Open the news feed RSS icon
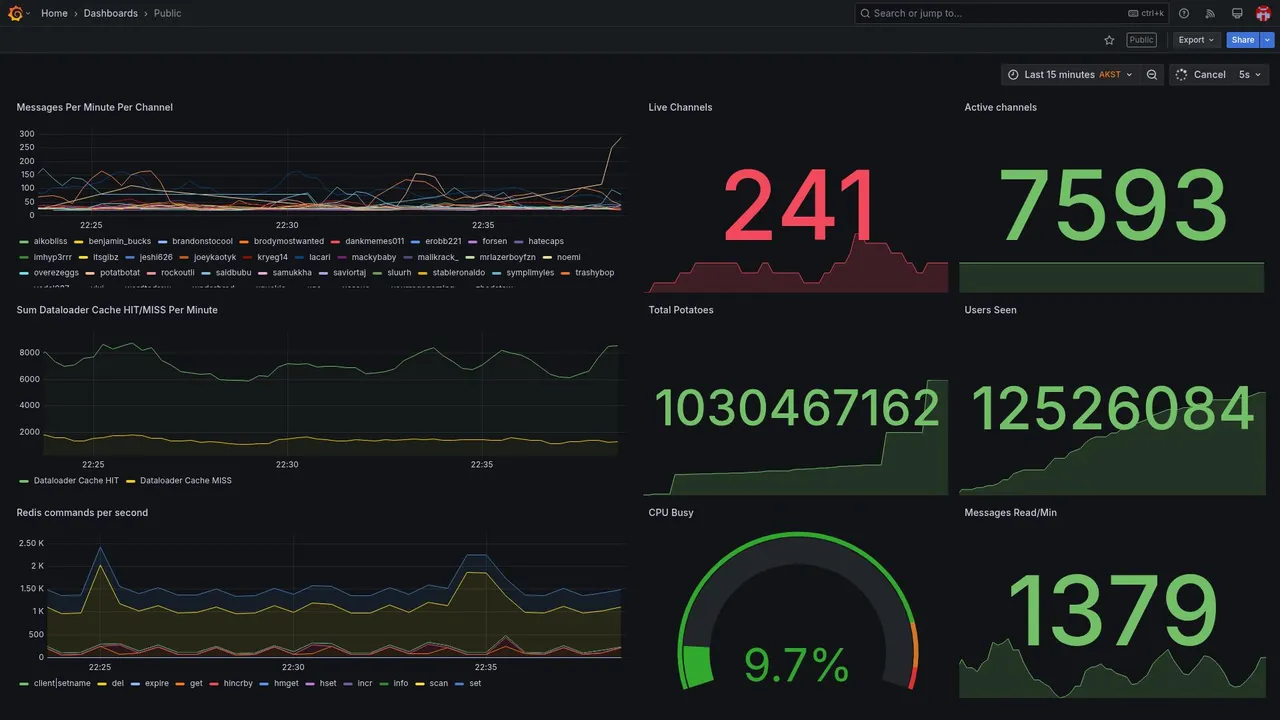The width and height of the screenshot is (1280, 720). (1210, 13)
